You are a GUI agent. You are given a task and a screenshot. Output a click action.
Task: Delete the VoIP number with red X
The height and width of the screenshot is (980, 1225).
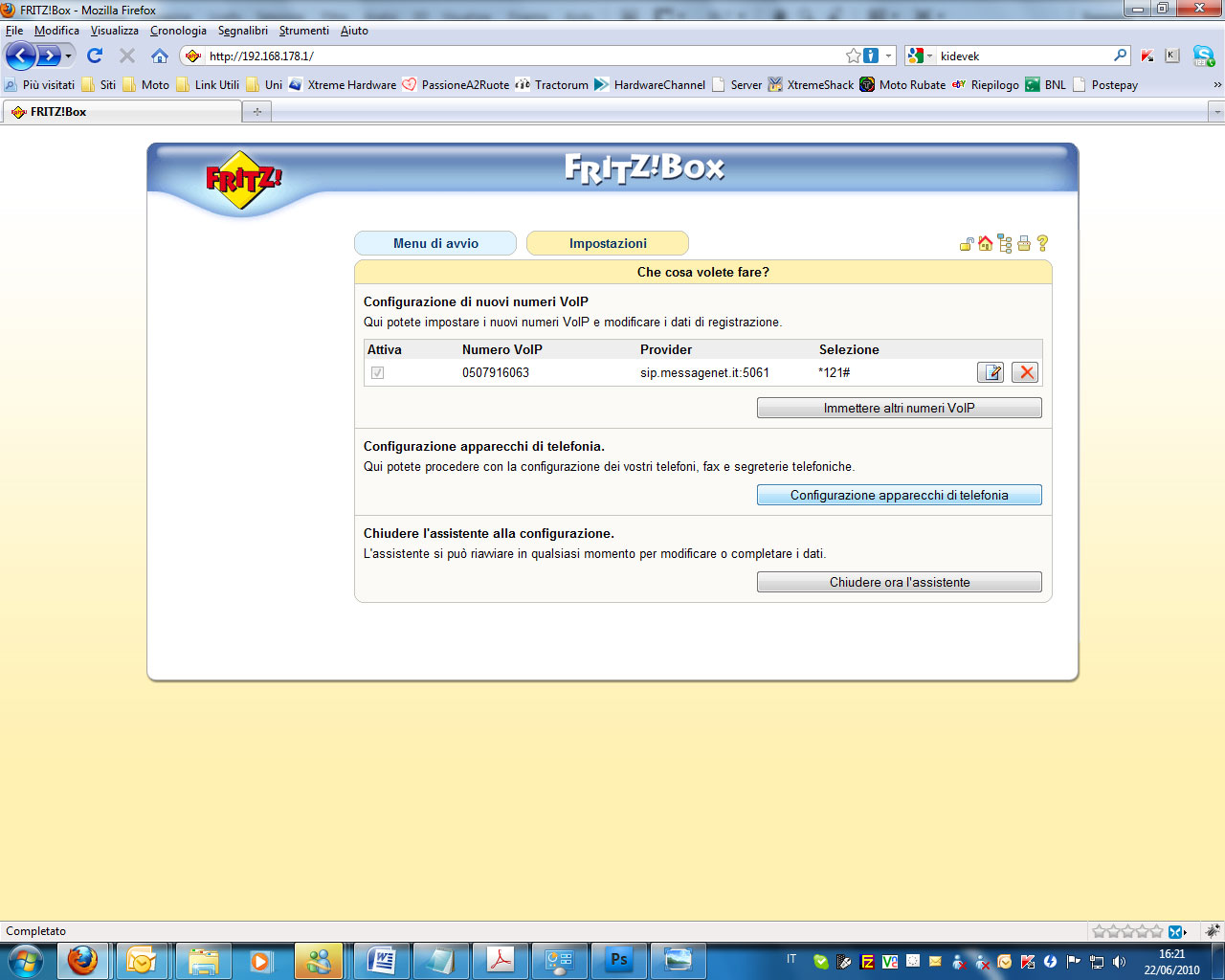click(x=1026, y=372)
